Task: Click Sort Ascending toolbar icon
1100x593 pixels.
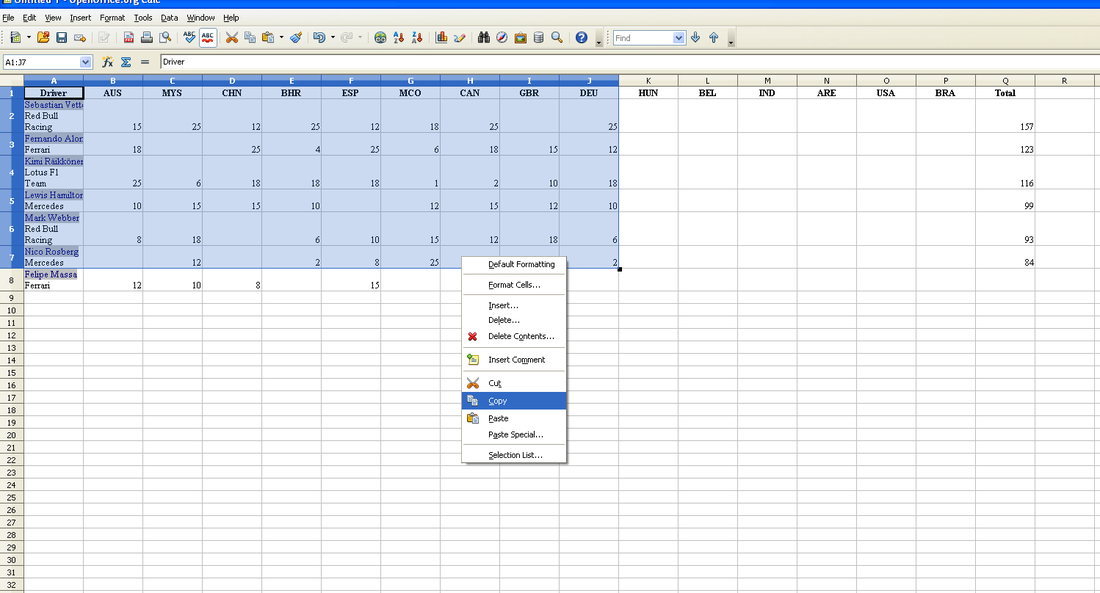Action: click(399, 38)
